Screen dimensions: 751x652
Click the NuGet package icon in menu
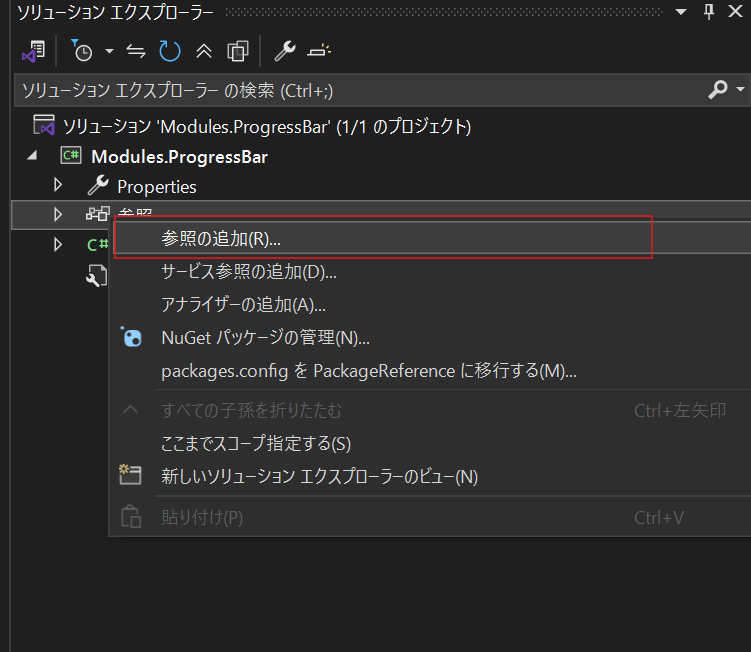tap(131, 337)
